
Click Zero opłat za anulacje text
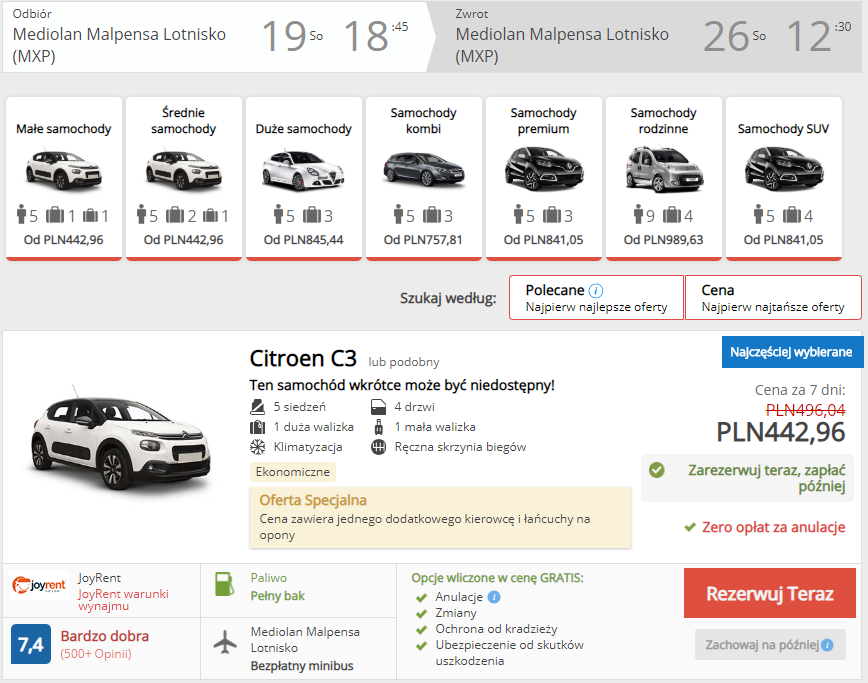tap(773, 527)
